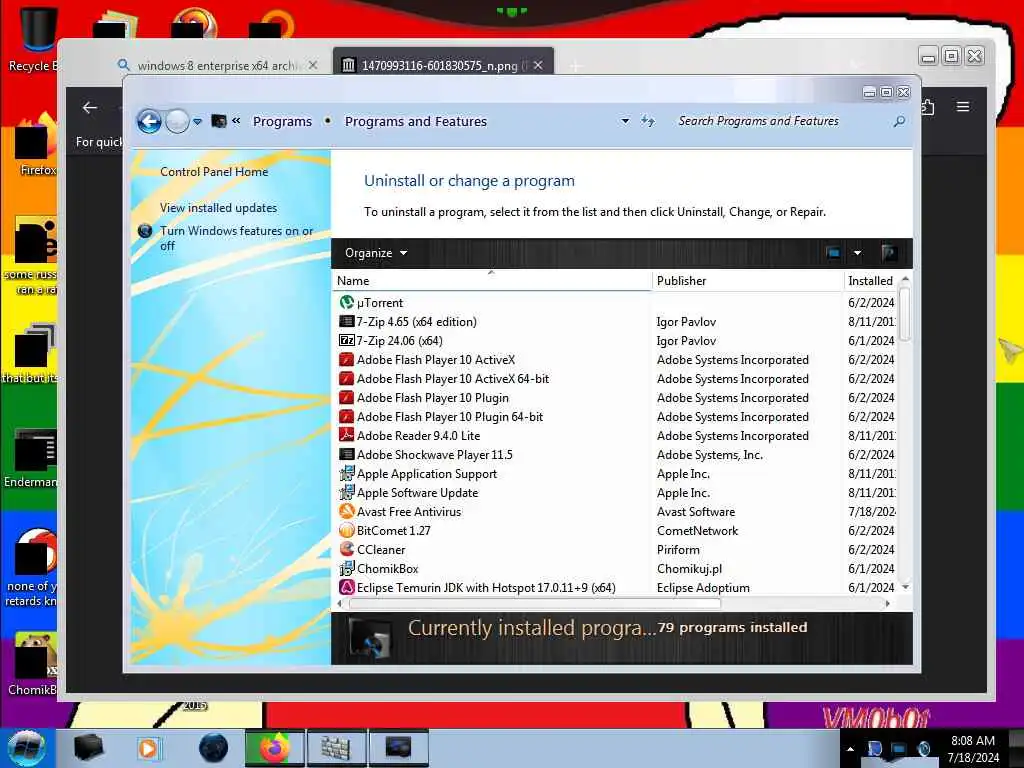This screenshot has width=1024, height=768.
Task: Click the refresh icon beside the address bar
Action: click(x=647, y=121)
